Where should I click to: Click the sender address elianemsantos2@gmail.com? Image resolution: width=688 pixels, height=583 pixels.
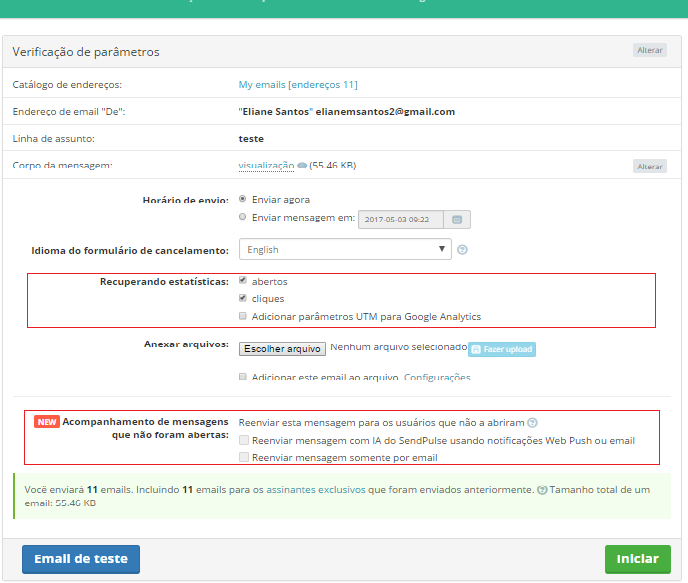point(385,112)
